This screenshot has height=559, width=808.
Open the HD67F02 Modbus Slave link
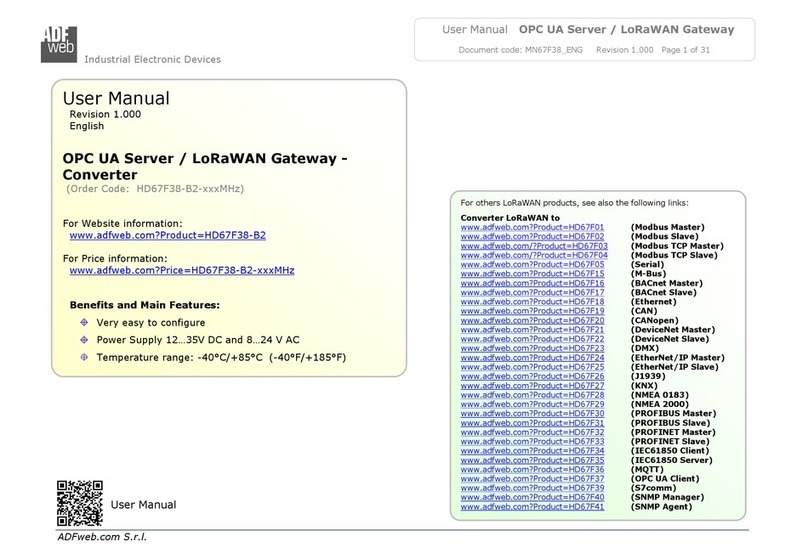click(x=532, y=236)
